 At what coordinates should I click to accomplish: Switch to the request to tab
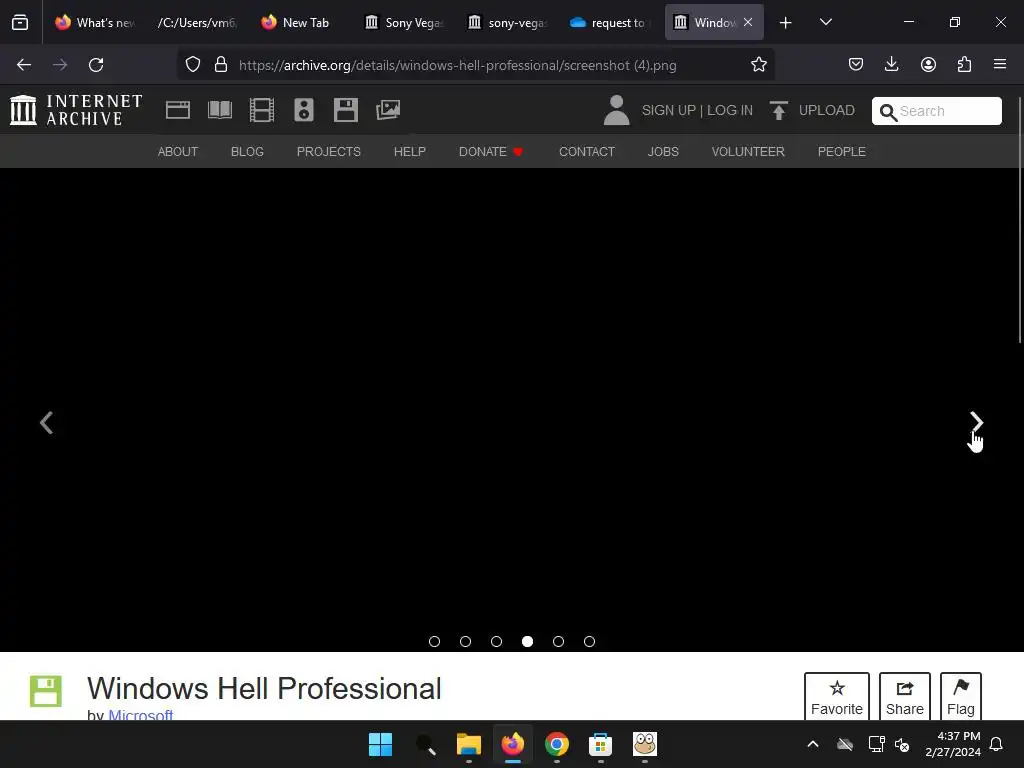tap(610, 23)
